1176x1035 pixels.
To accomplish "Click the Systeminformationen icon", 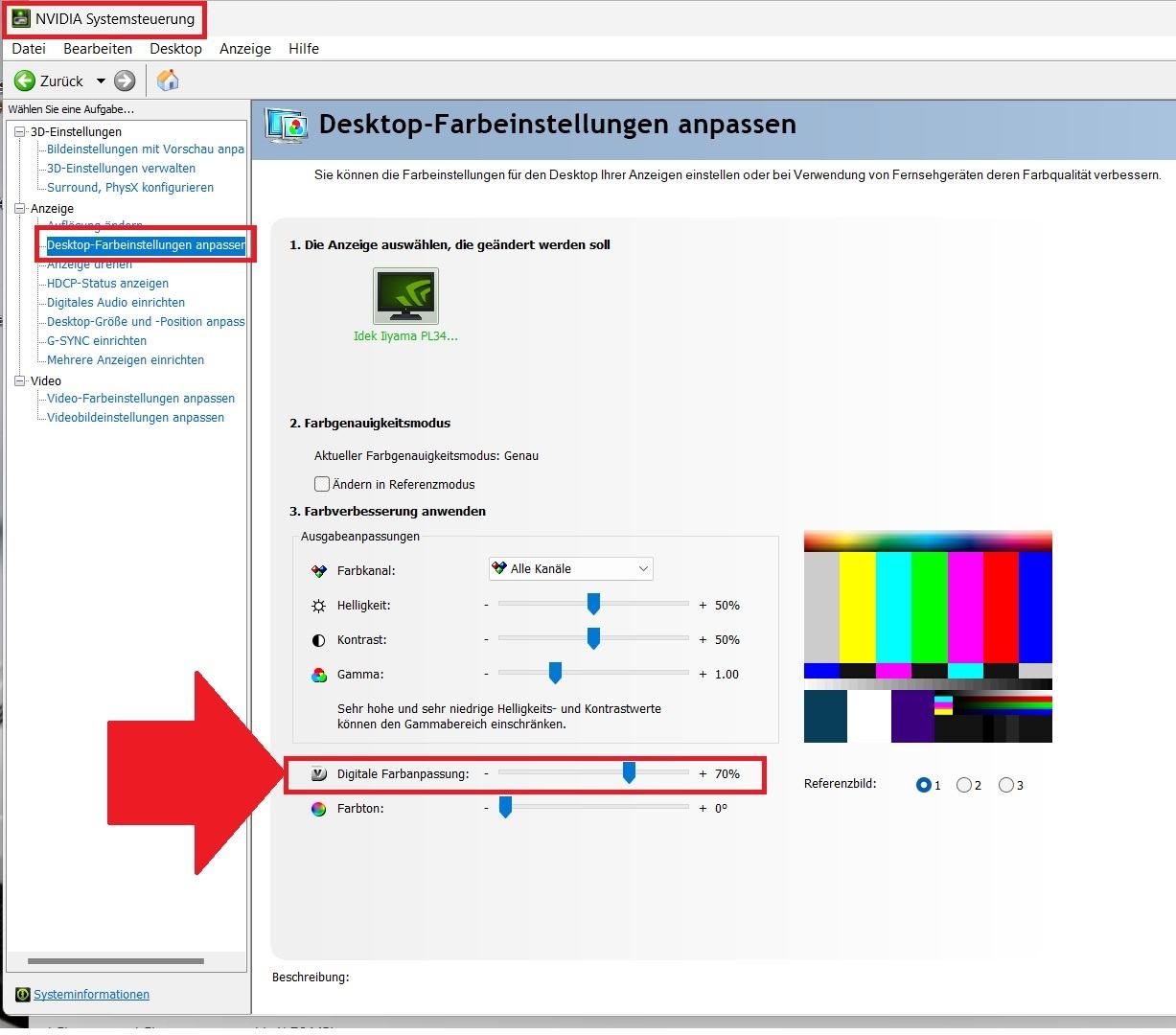I will pyautogui.click(x=23, y=995).
